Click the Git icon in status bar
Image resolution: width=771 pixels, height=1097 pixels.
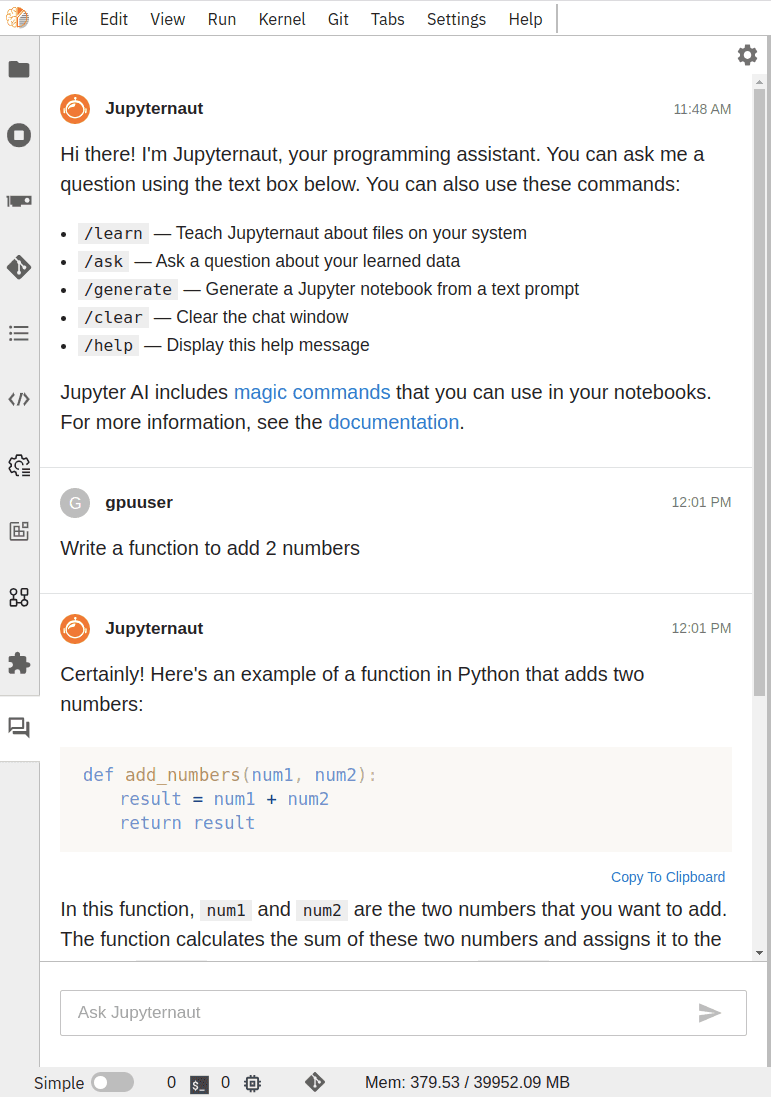(315, 1082)
